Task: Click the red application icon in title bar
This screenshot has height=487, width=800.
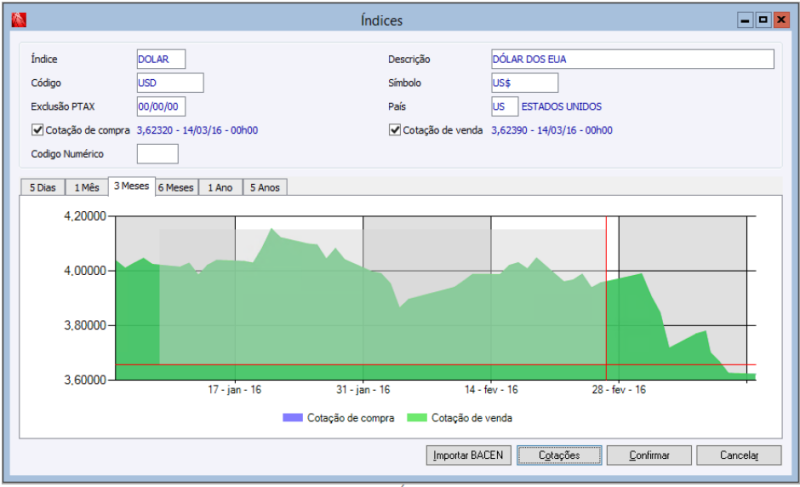Action: (x=19, y=20)
